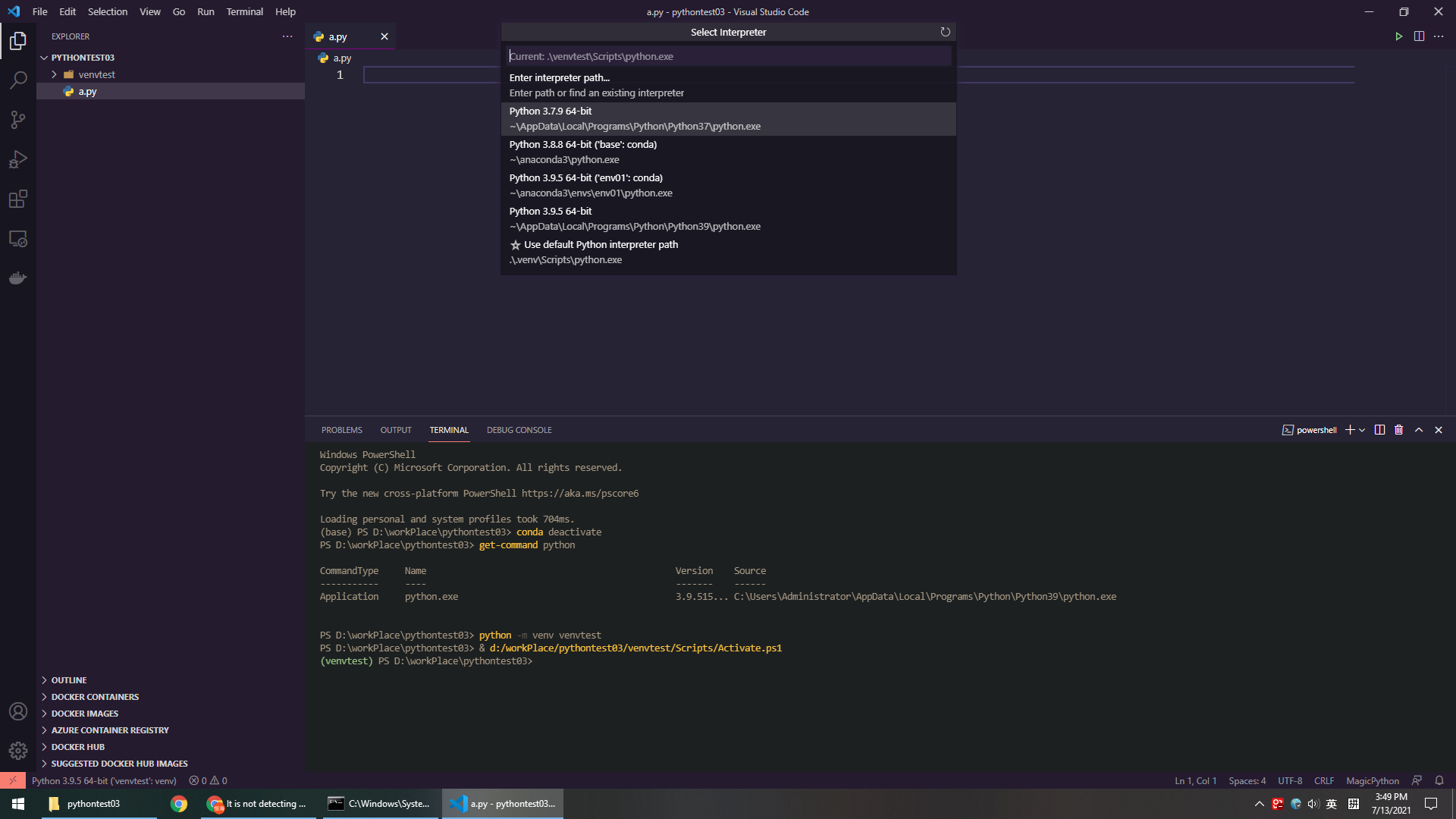Viewport: 1456px width, 819px height.
Task: Open the Remote Explorer view
Action: coord(17,238)
